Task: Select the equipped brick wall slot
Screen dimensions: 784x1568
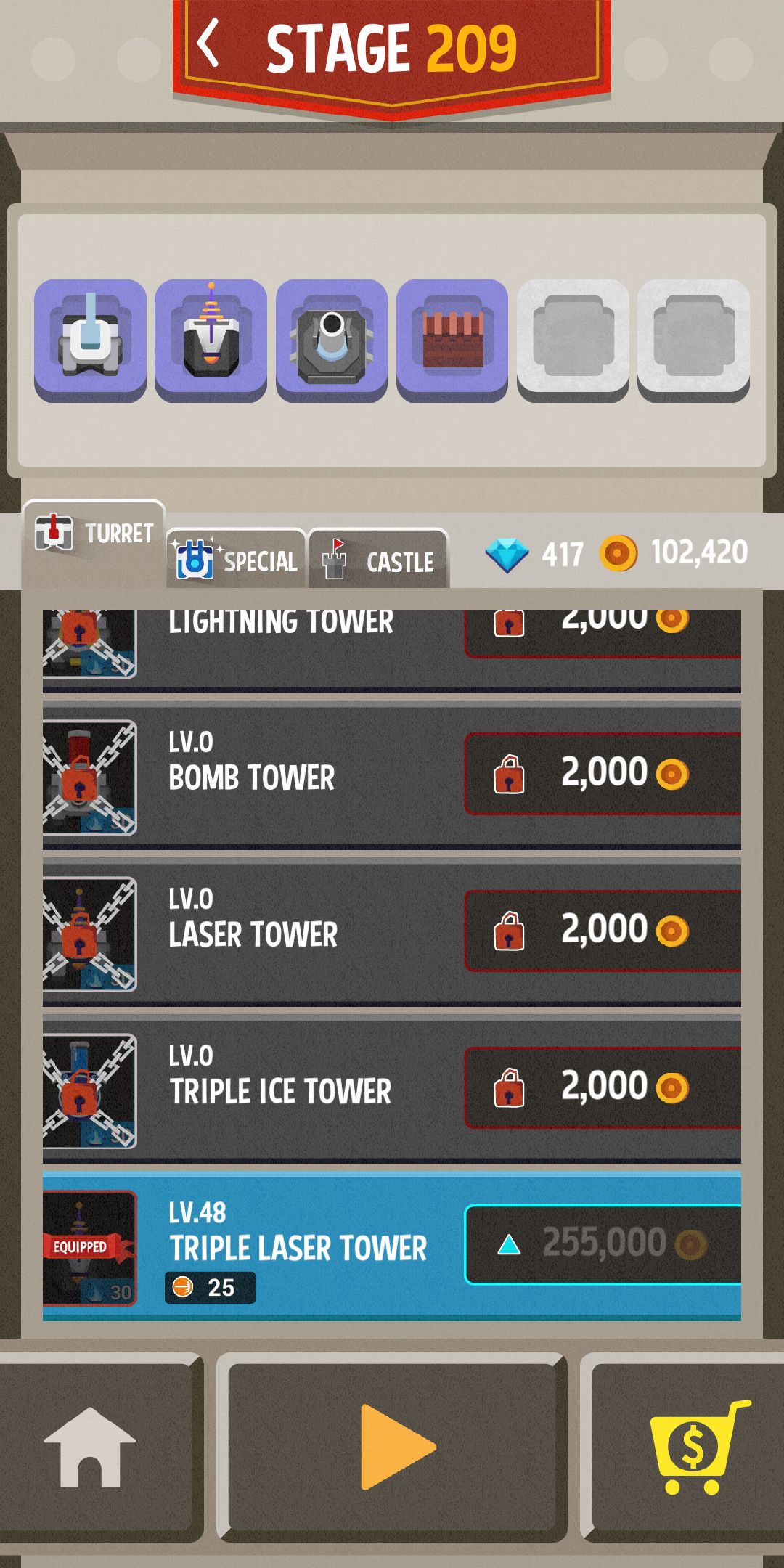Action: (452, 340)
